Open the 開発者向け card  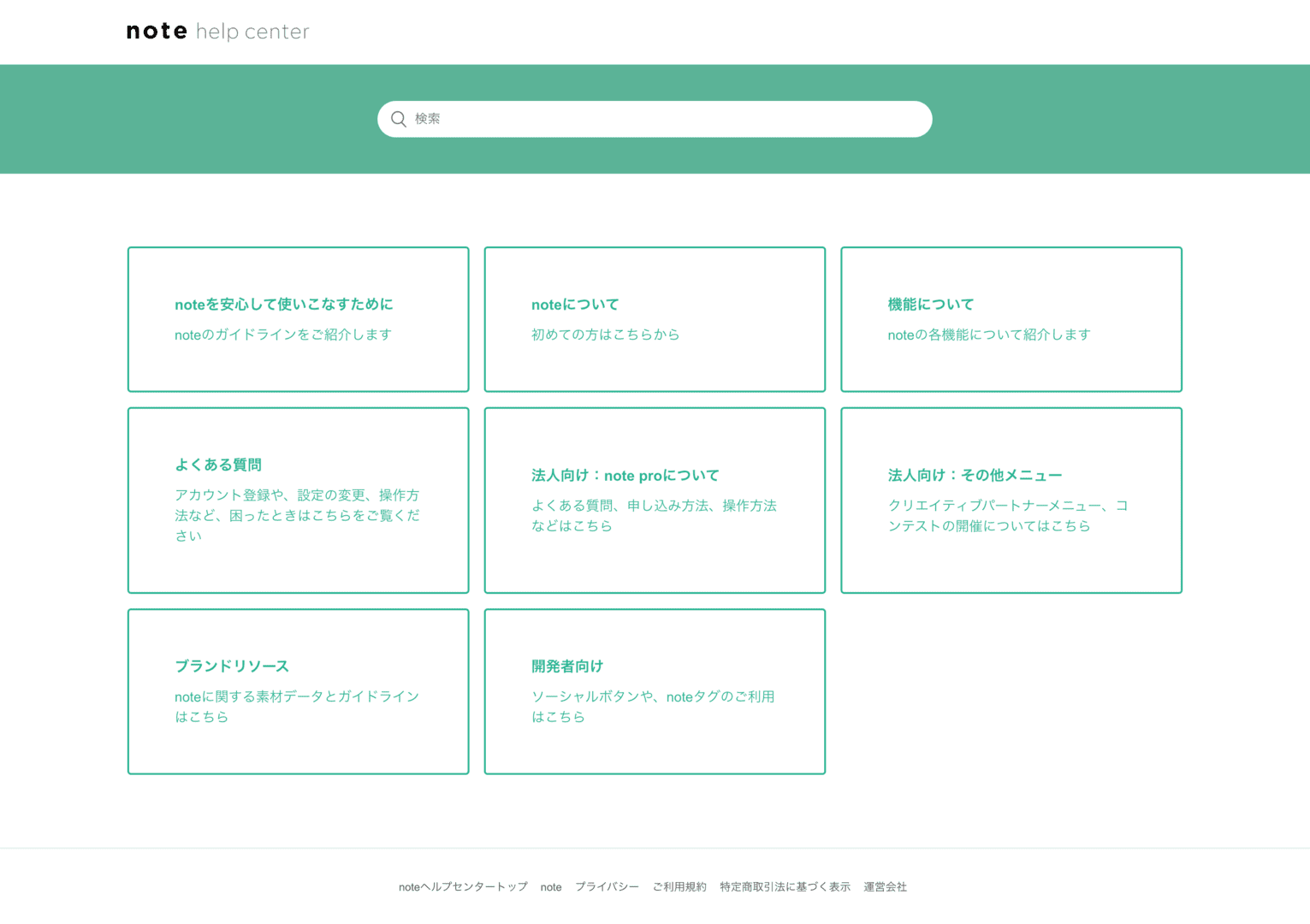point(655,691)
